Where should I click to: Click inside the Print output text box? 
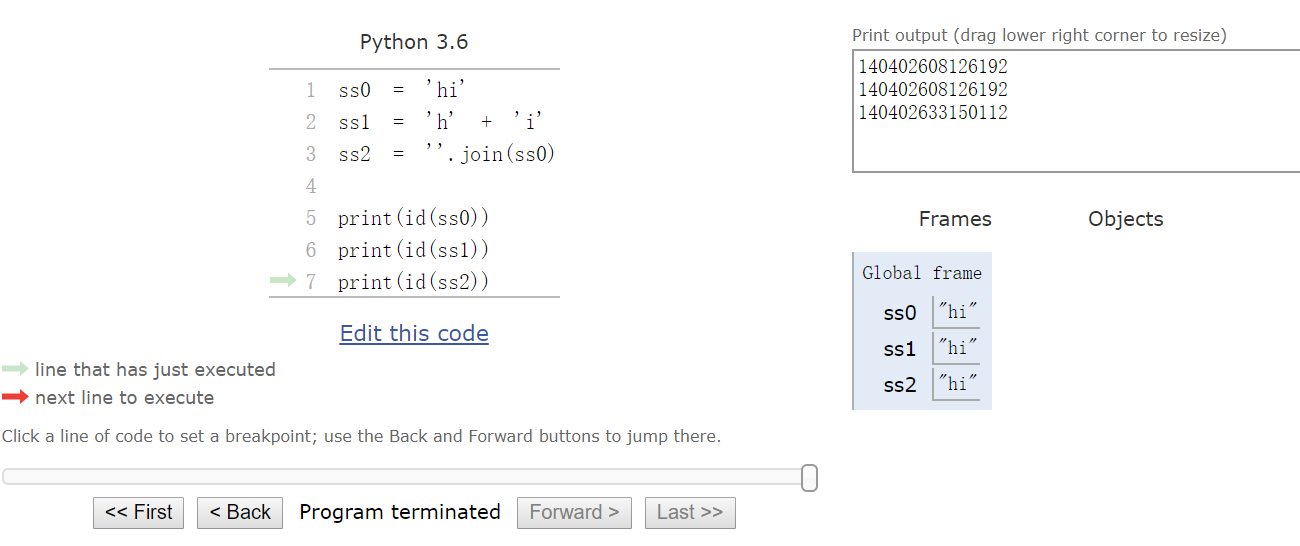click(x=1075, y=140)
